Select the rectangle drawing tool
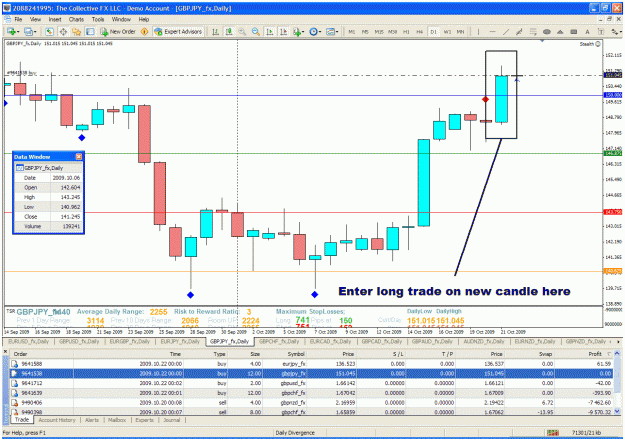 (x=574, y=31)
